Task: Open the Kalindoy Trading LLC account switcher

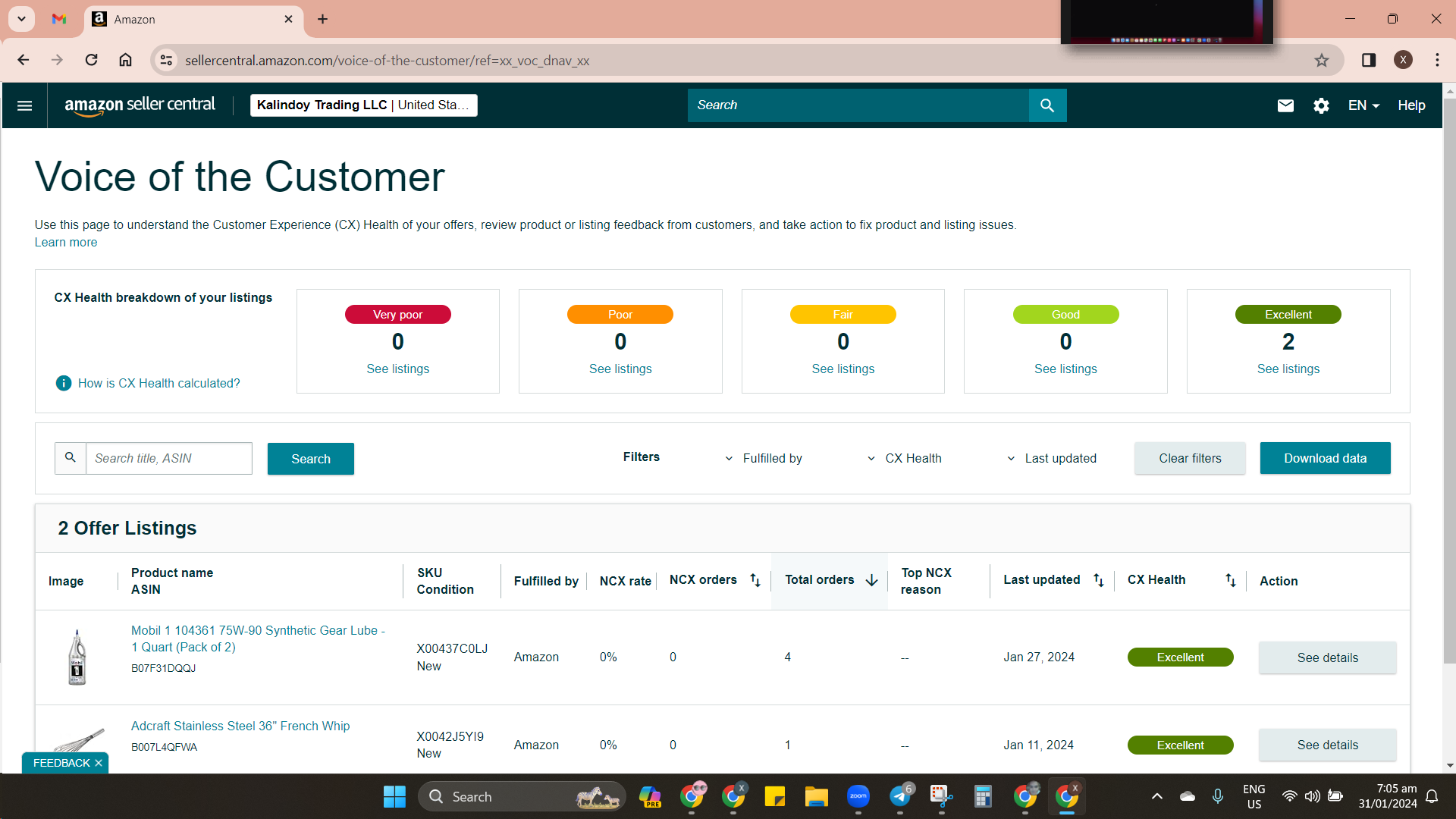Action: [364, 105]
